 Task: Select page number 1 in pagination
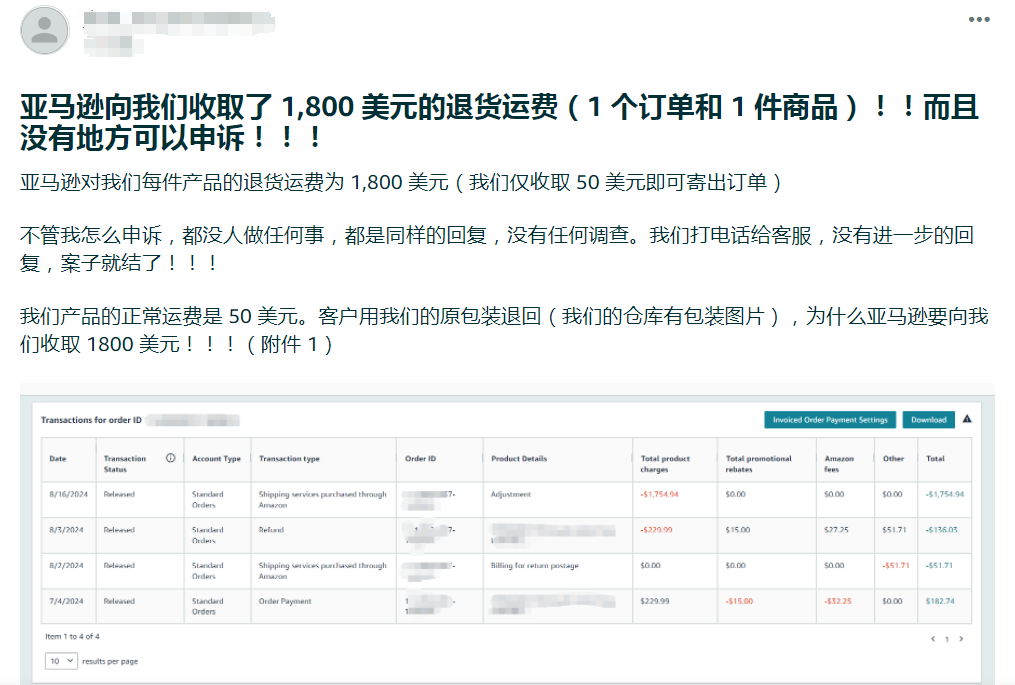click(946, 640)
